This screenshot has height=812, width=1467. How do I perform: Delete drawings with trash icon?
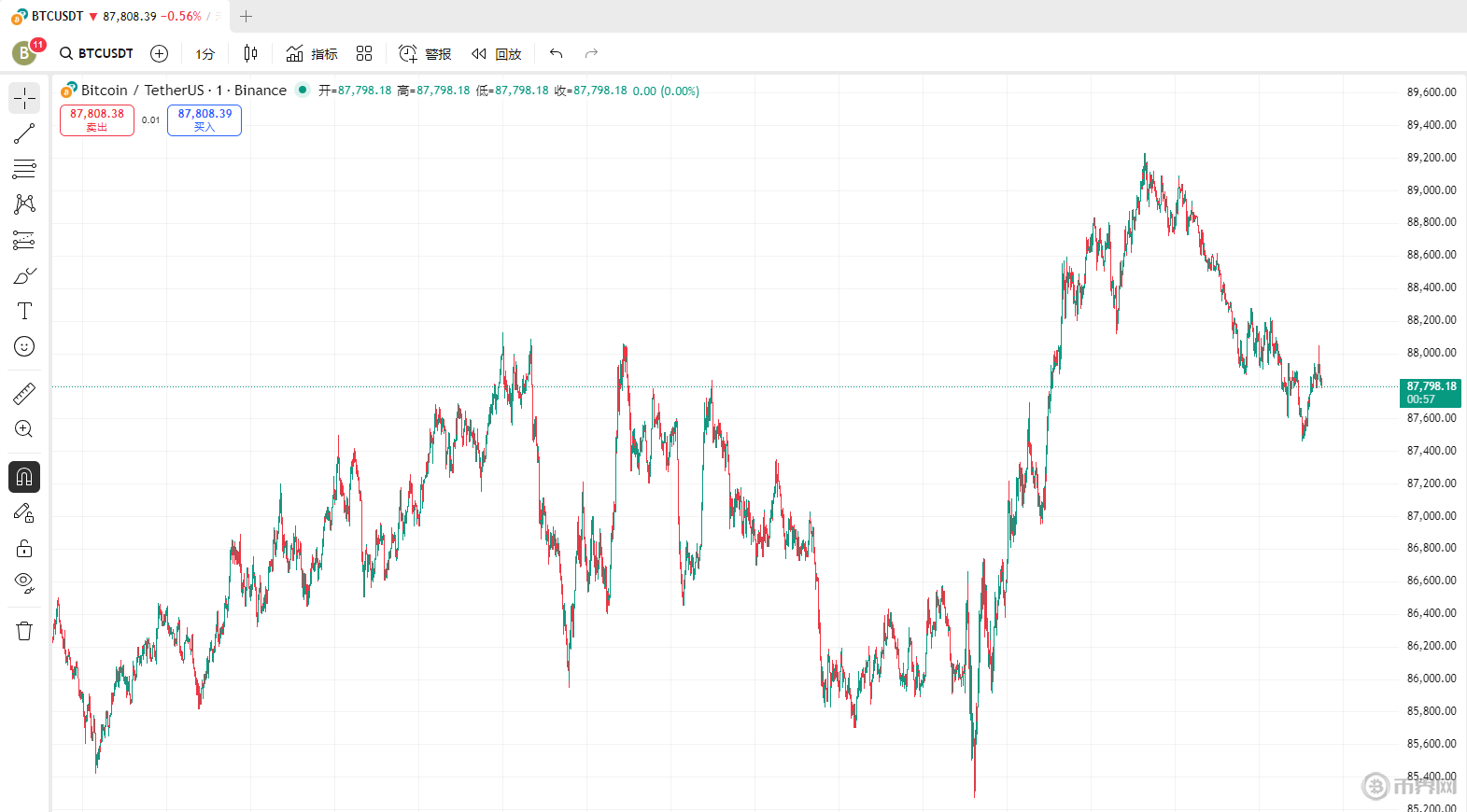pos(24,631)
